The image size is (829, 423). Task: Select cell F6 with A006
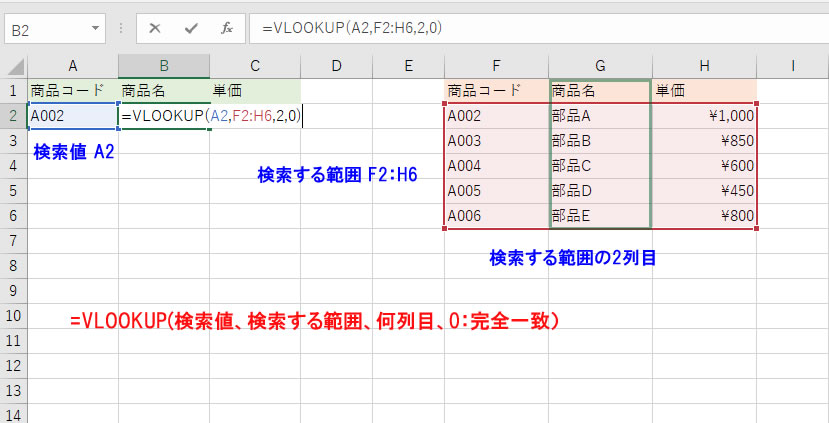[x=496, y=216]
